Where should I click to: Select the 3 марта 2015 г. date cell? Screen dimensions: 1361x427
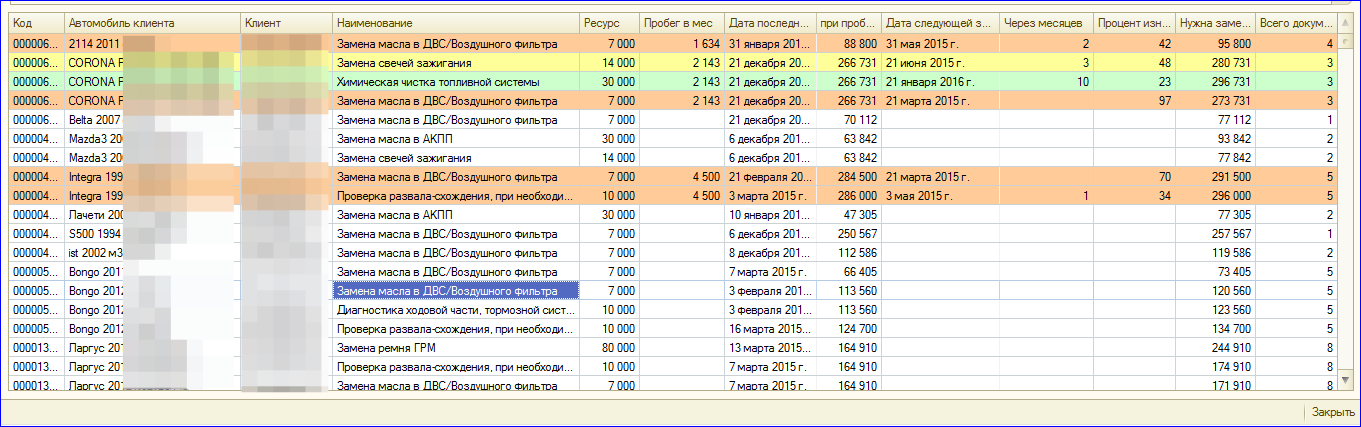coord(771,196)
